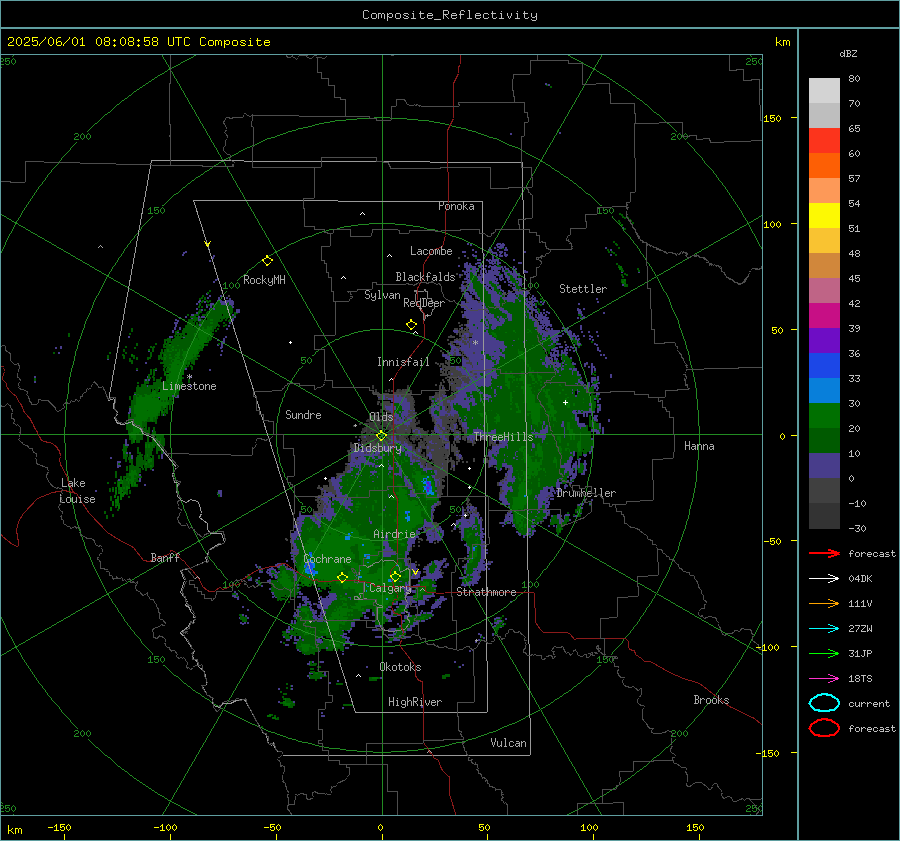900x841 pixels.
Task: Click the orange 111V arrow icon
Action: point(824,603)
